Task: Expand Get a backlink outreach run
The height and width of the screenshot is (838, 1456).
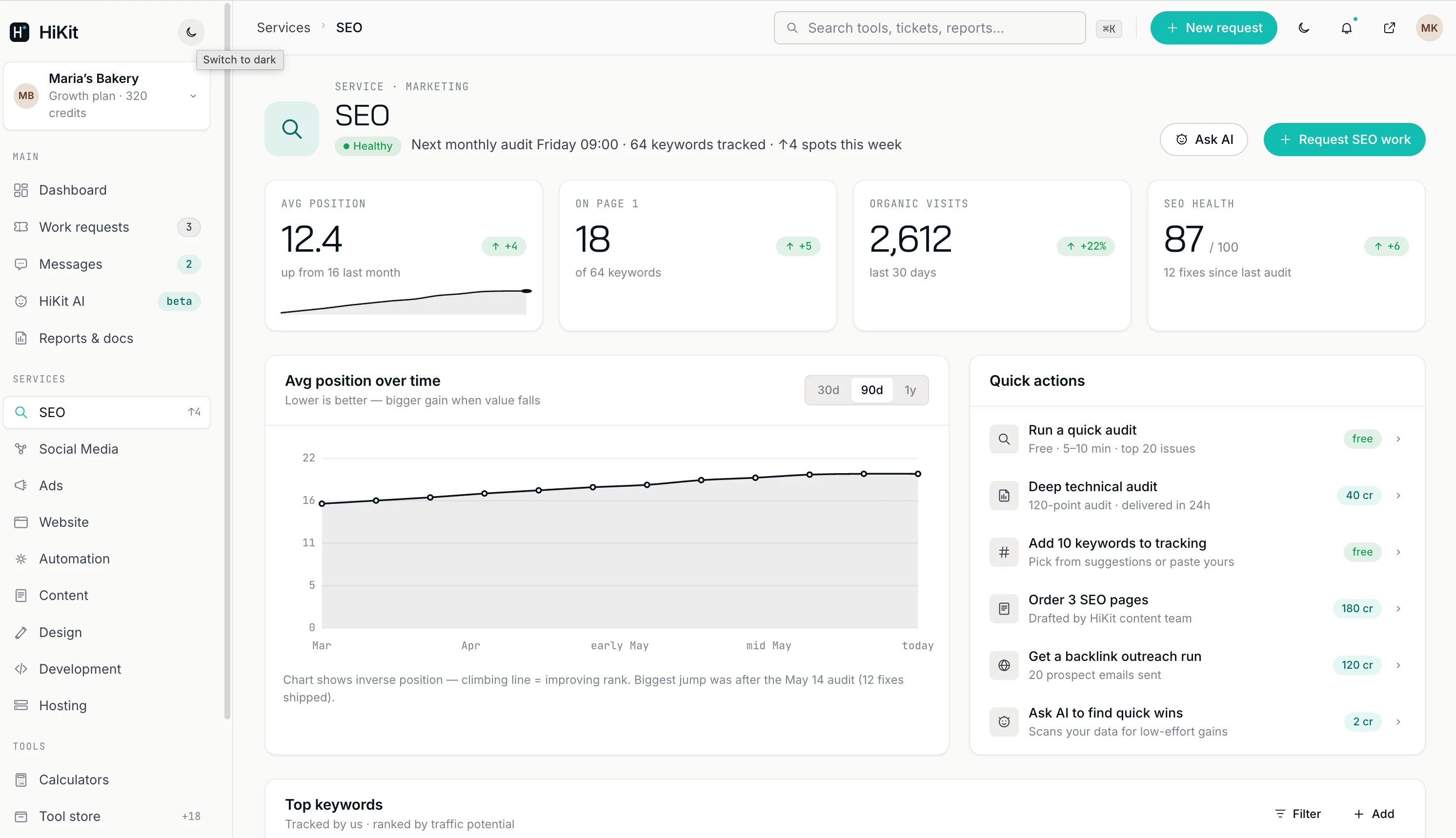Action: (1398, 665)
